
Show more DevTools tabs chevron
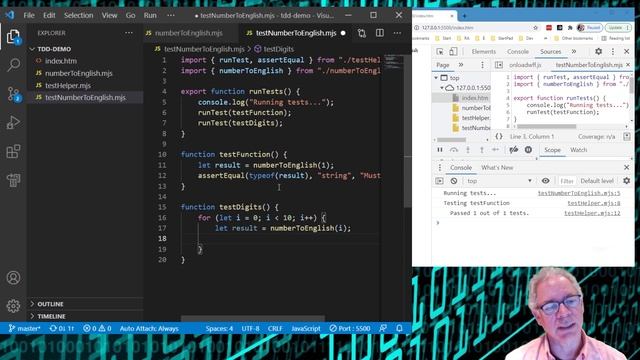pos(573,51)
